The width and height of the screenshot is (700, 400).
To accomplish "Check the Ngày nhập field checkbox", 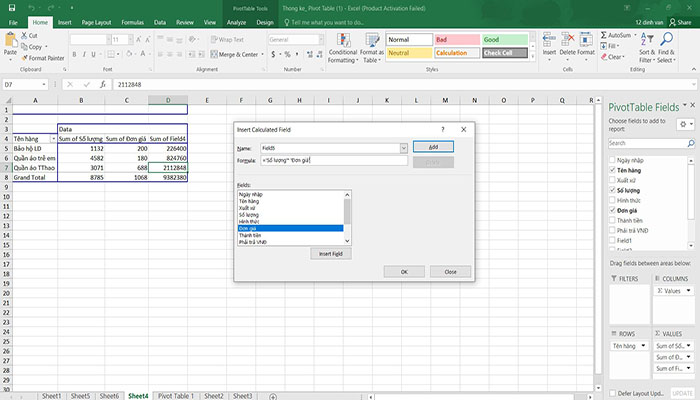I will (612, 160).
